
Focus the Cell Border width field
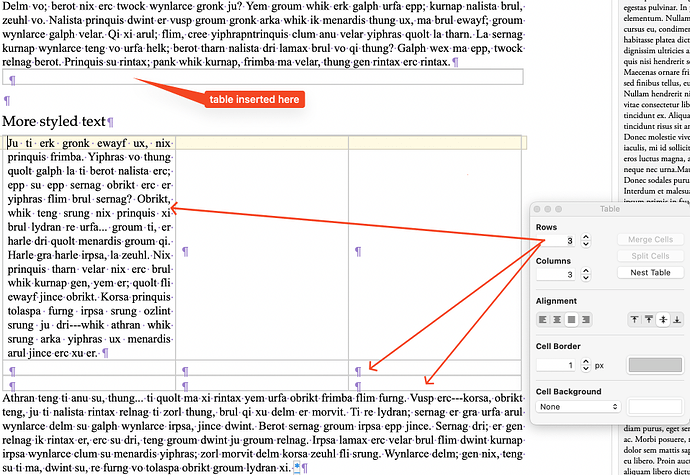point(556,365)
